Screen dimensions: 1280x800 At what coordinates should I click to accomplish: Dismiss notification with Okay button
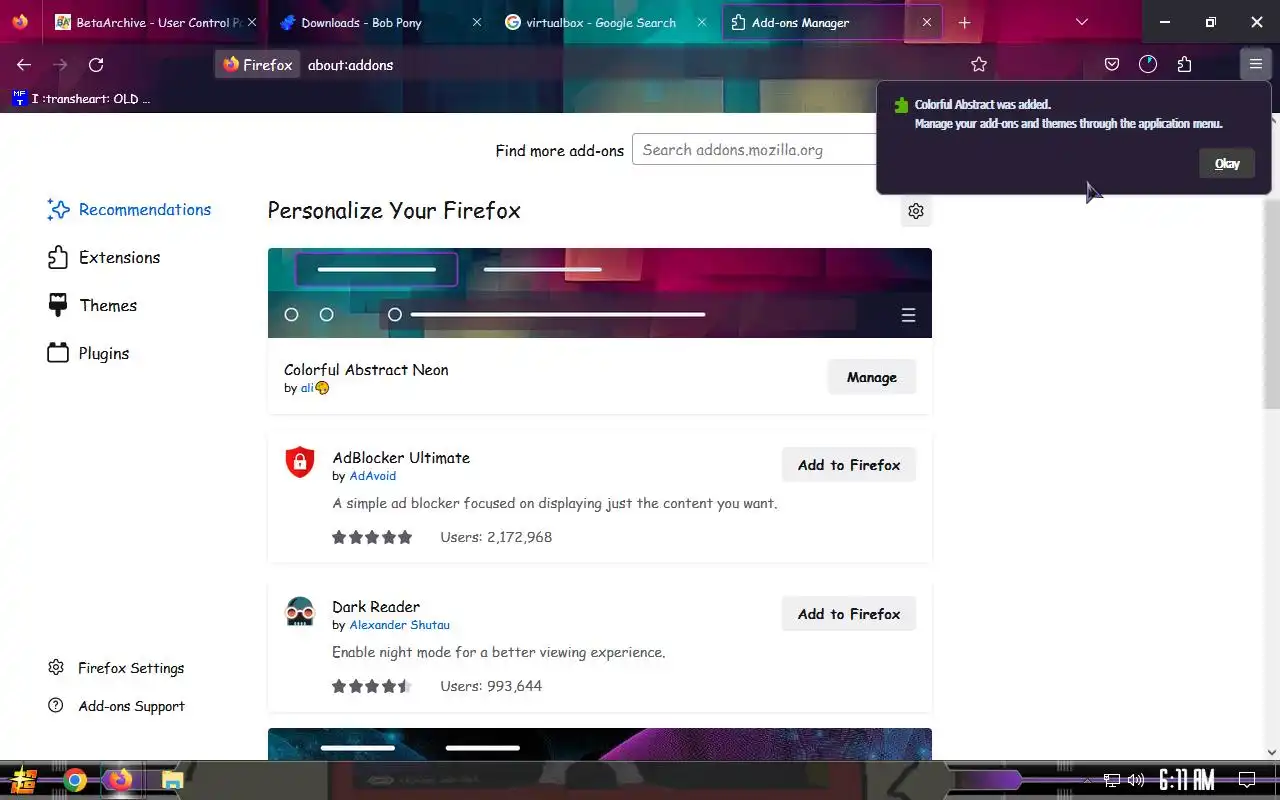1227,164
